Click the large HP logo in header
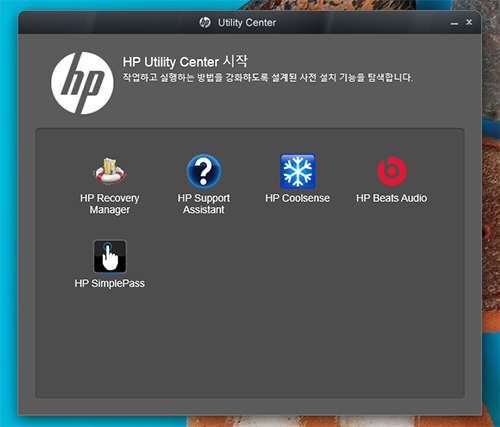This screenshot has height=427, width=500. (x=82, y=83)
